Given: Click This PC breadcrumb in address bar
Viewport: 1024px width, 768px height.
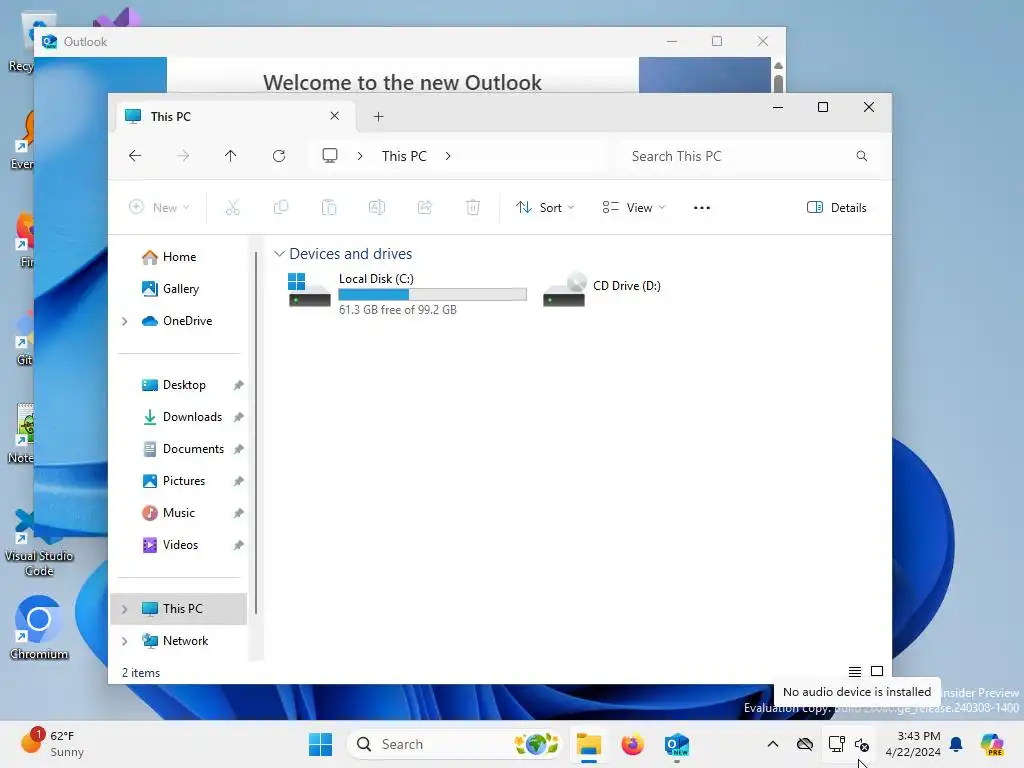Looking at the screenshot, I should (404, 156).
